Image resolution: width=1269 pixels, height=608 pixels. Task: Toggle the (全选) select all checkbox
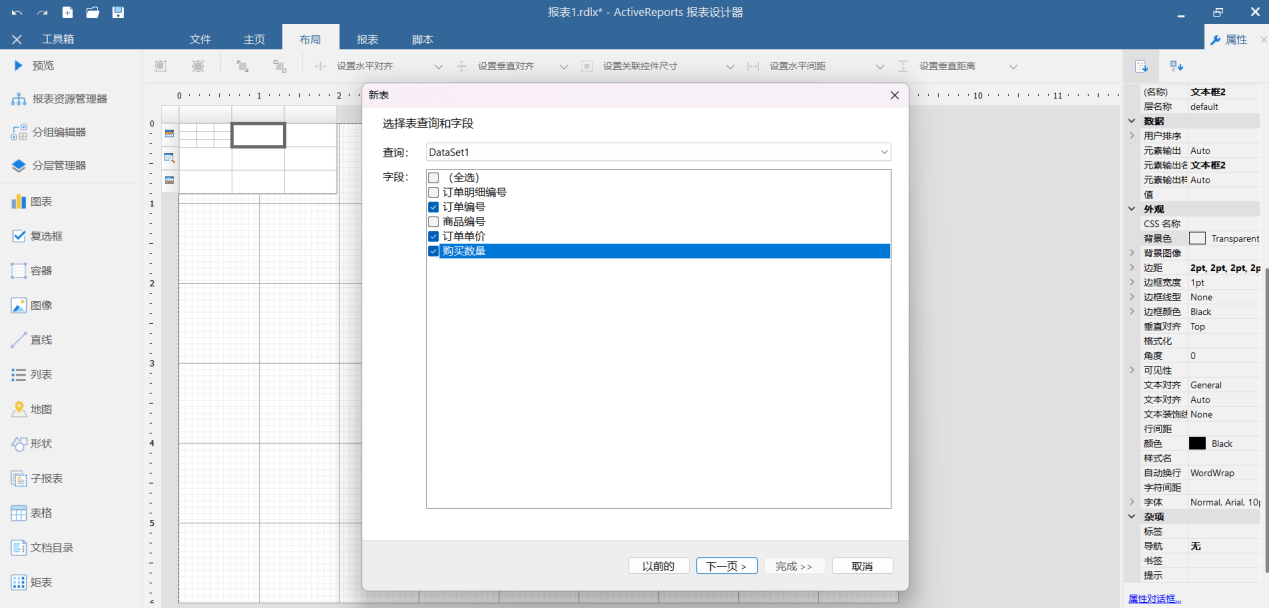click(x=434, y=177)
